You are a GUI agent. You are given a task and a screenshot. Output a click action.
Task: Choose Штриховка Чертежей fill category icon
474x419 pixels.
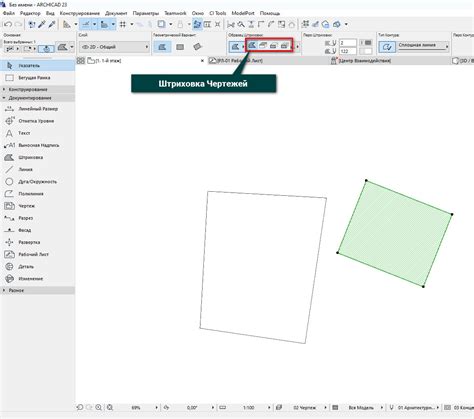point(252,46)
